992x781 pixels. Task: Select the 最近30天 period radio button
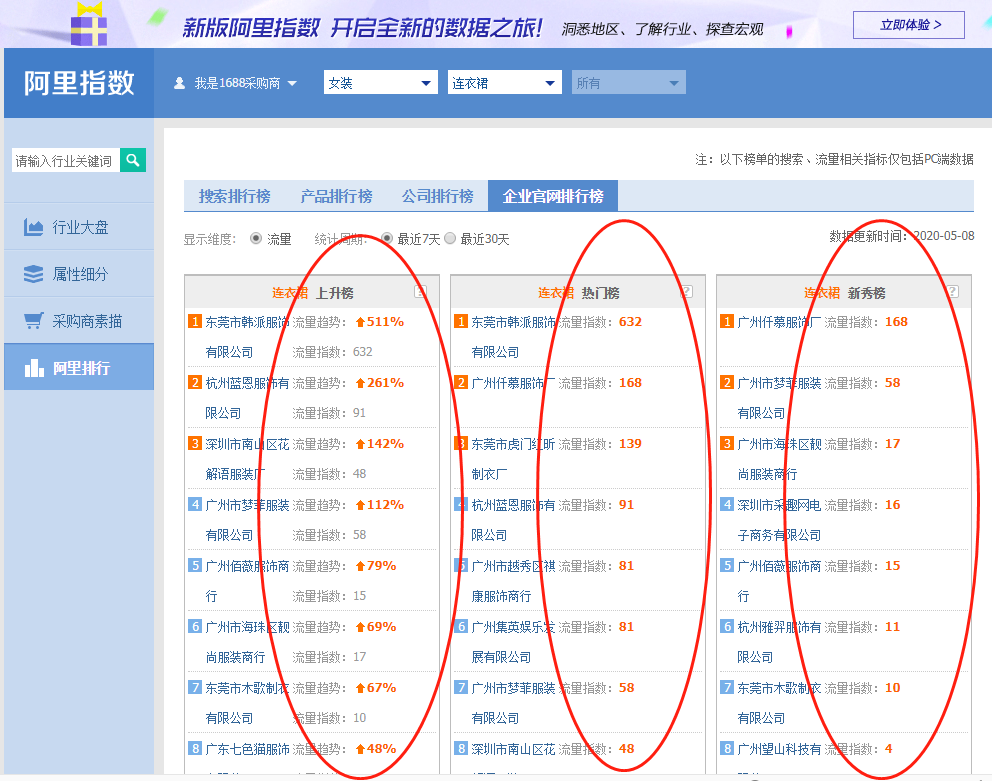pos(450,239)
